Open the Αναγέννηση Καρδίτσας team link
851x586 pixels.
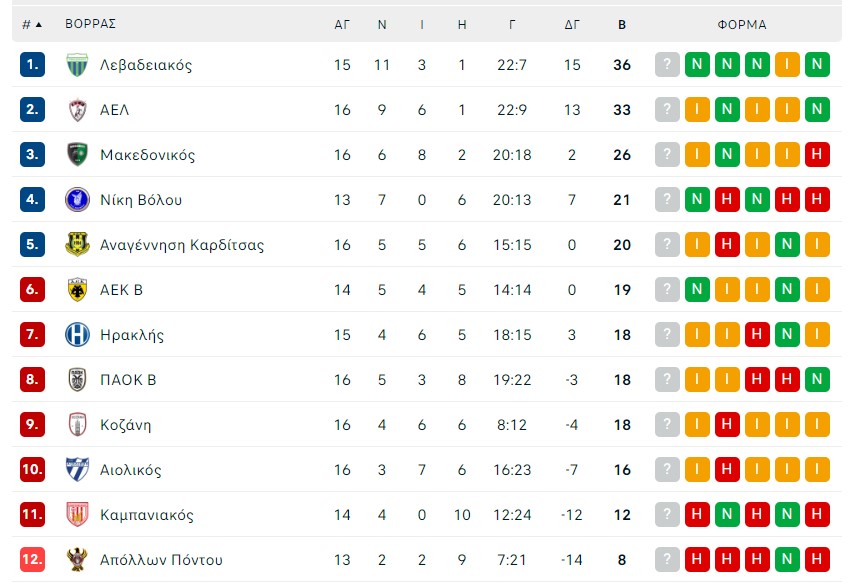(182, 245)
